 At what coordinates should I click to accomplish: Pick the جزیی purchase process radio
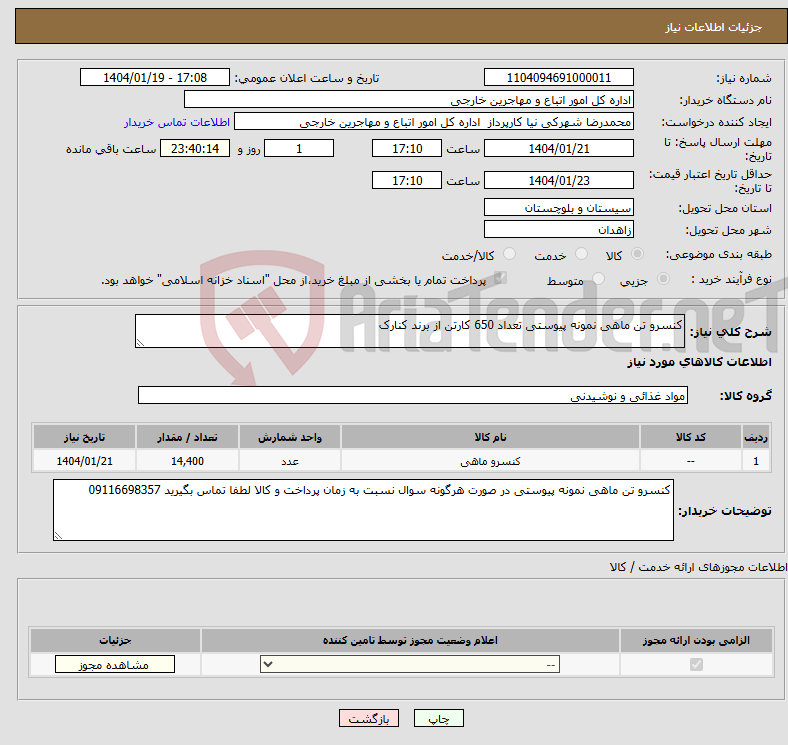660,280
